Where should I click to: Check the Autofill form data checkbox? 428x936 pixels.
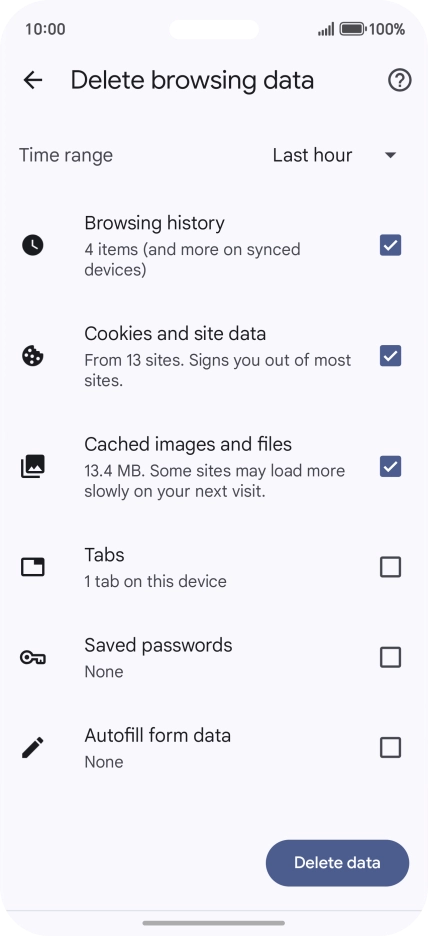click(x=390, y=747)
